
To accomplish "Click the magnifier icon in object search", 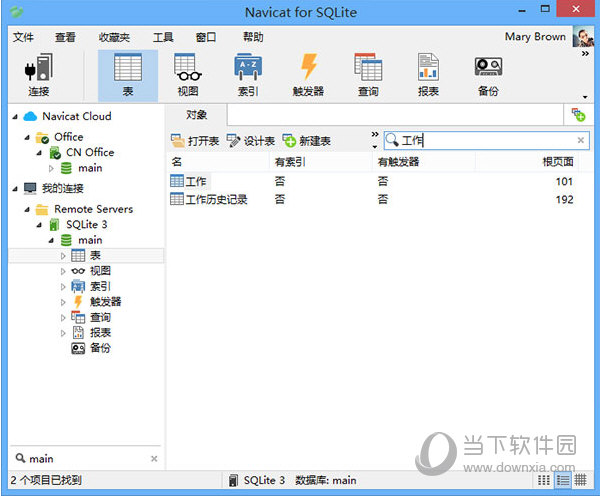I will click(391, 140).
